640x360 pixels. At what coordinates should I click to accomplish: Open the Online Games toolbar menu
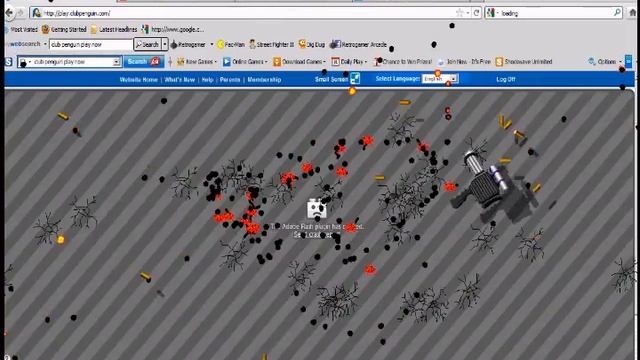pyautogui.click(x=245, y=62)
